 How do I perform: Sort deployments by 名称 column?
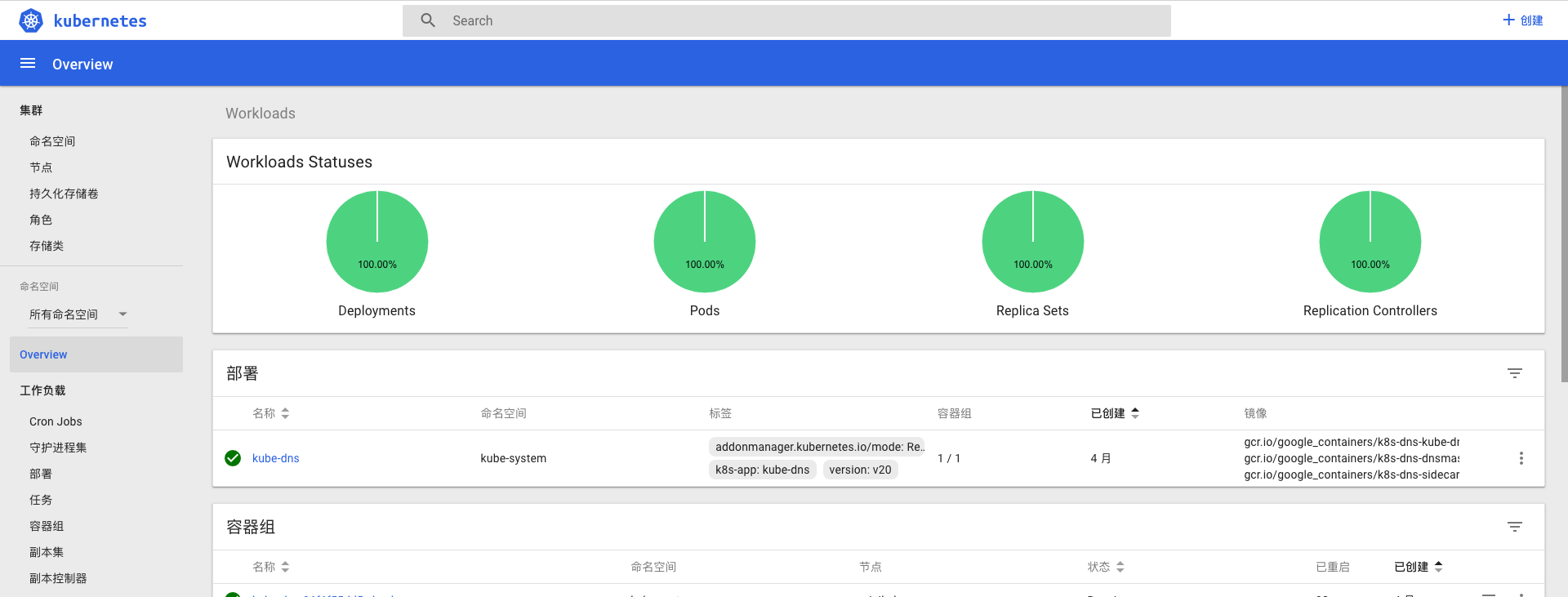[270, 413]
